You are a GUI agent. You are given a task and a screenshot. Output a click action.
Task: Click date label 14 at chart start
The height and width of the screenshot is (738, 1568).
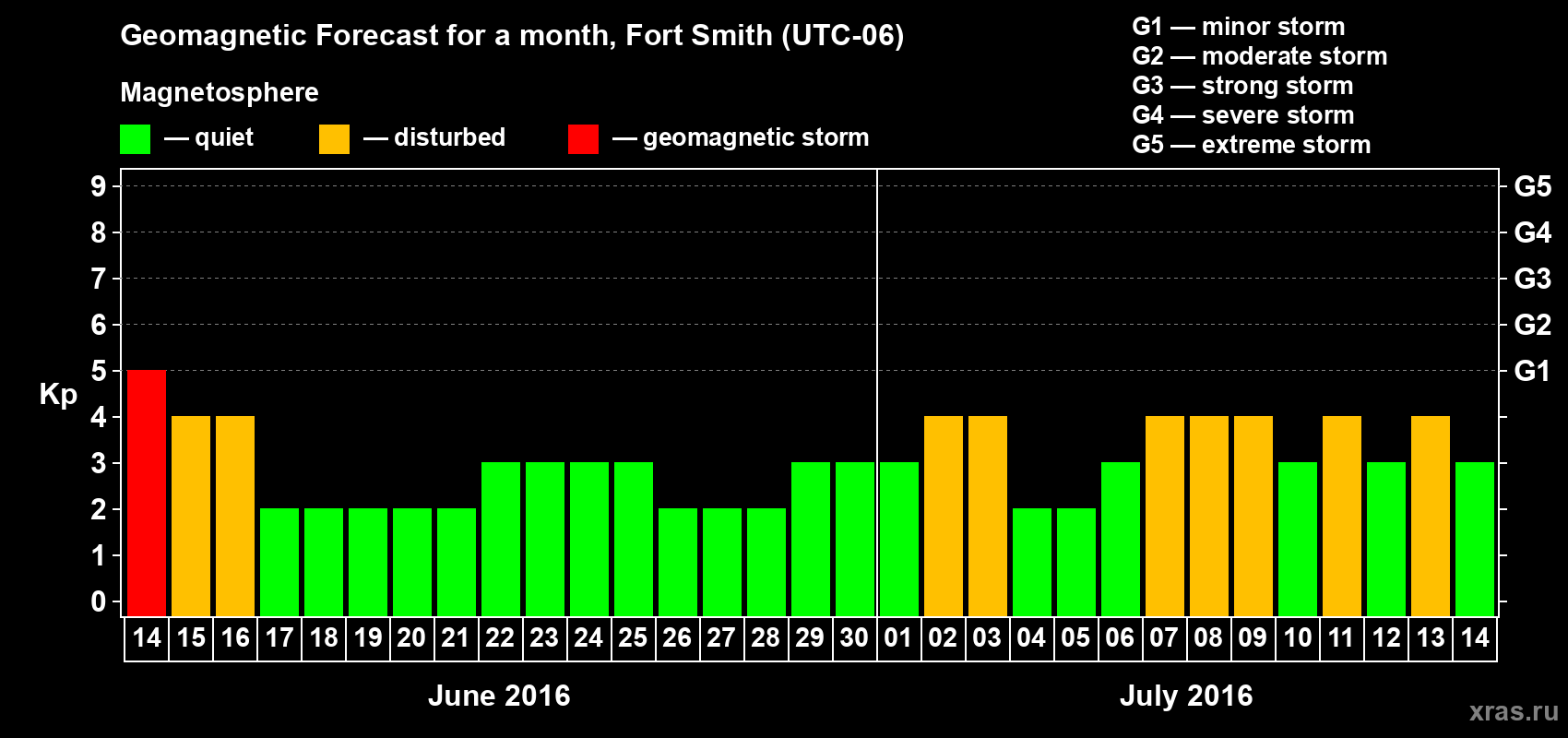point(147,638)
